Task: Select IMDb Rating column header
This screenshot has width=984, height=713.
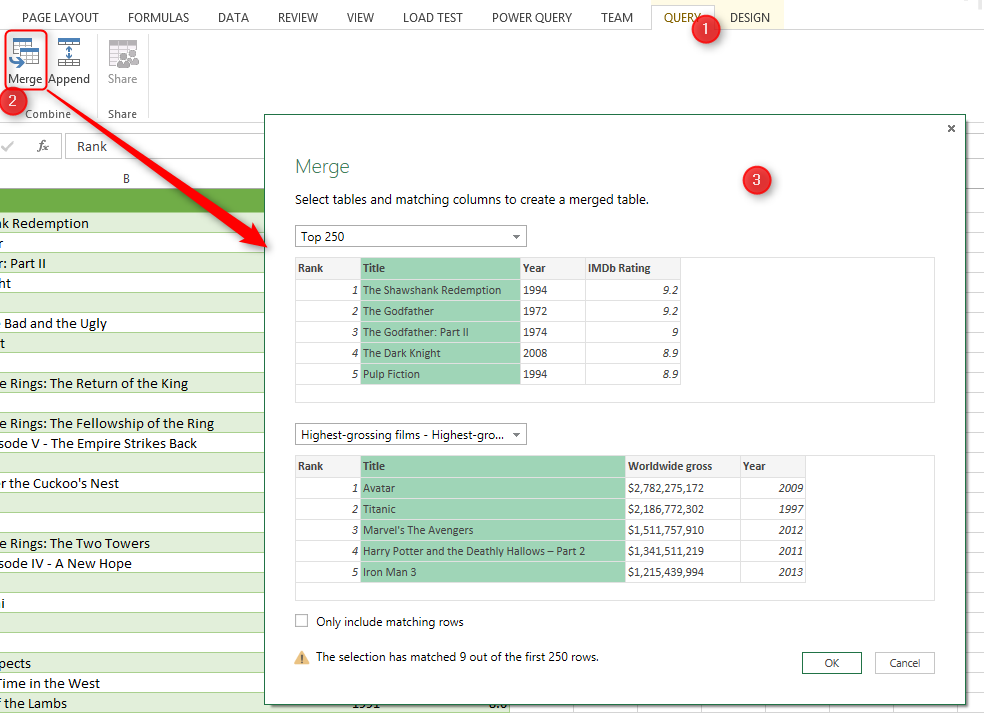Action: coord(632,268)
